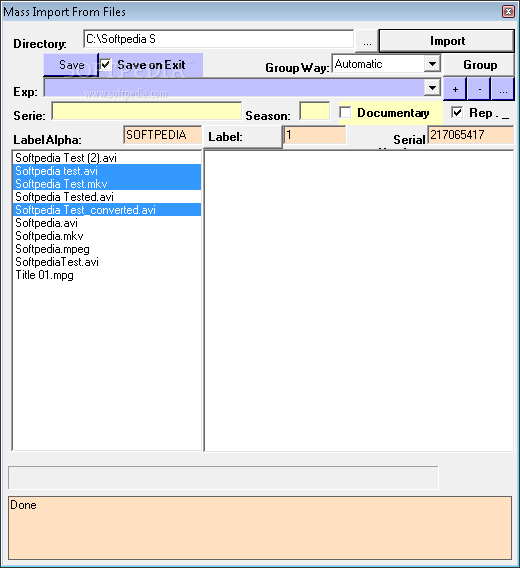
Task: Edit the Label number field
Action: [x=315, y=135]
